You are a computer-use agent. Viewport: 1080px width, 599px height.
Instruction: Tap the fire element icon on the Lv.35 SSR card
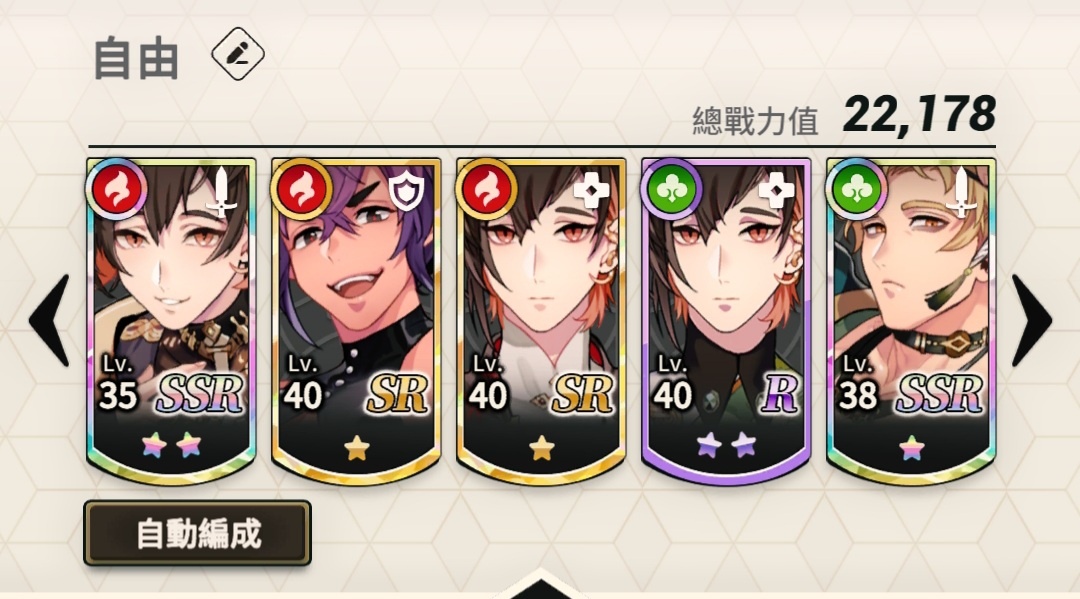click(116, 189)
